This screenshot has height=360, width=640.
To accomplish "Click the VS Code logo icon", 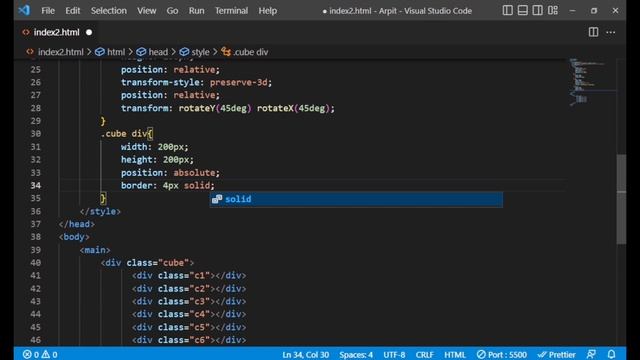I will tap(24, 10).
